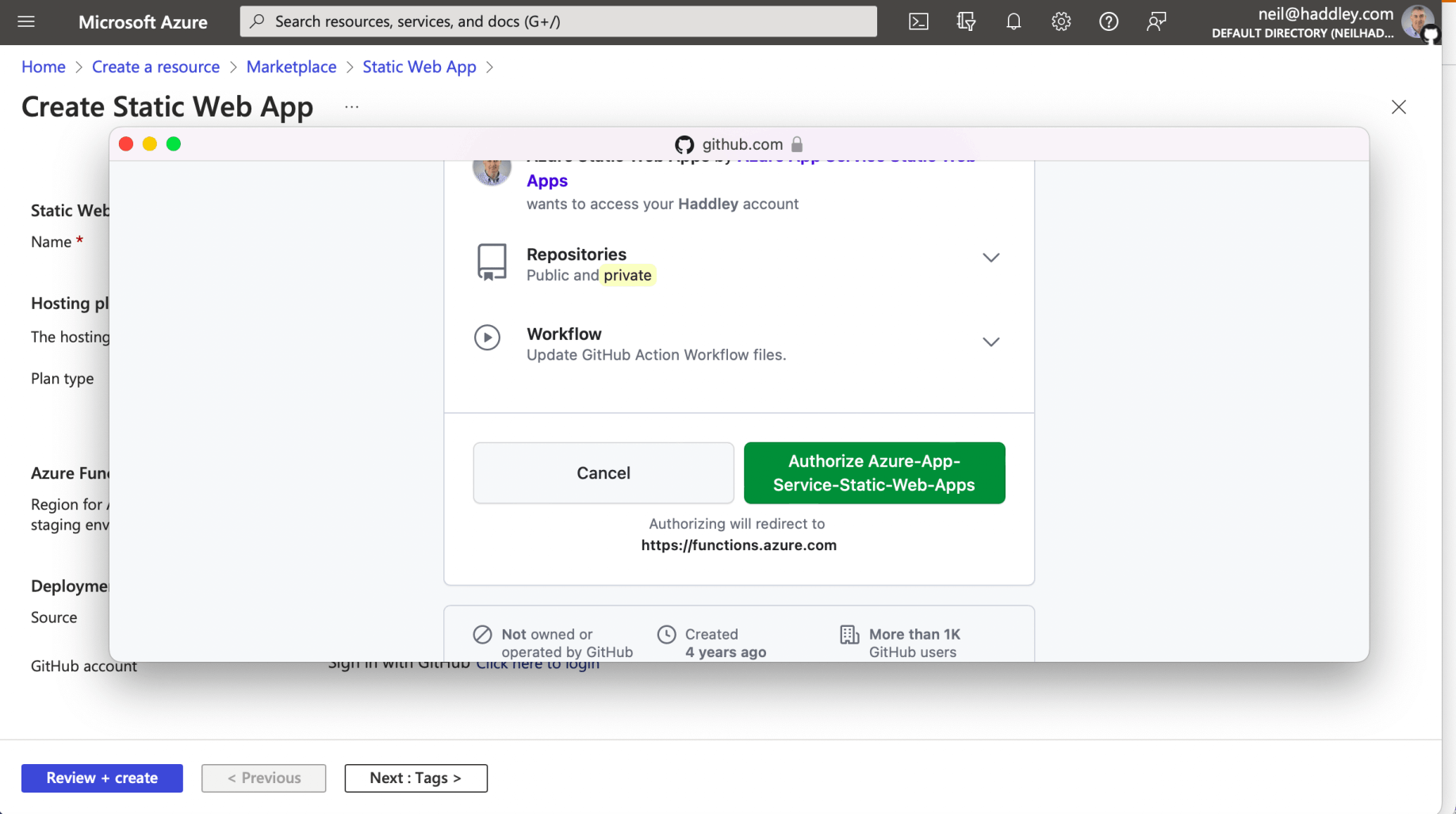Go to Next : Tags step
This screenshot has width=1456, height=814.
416,778
